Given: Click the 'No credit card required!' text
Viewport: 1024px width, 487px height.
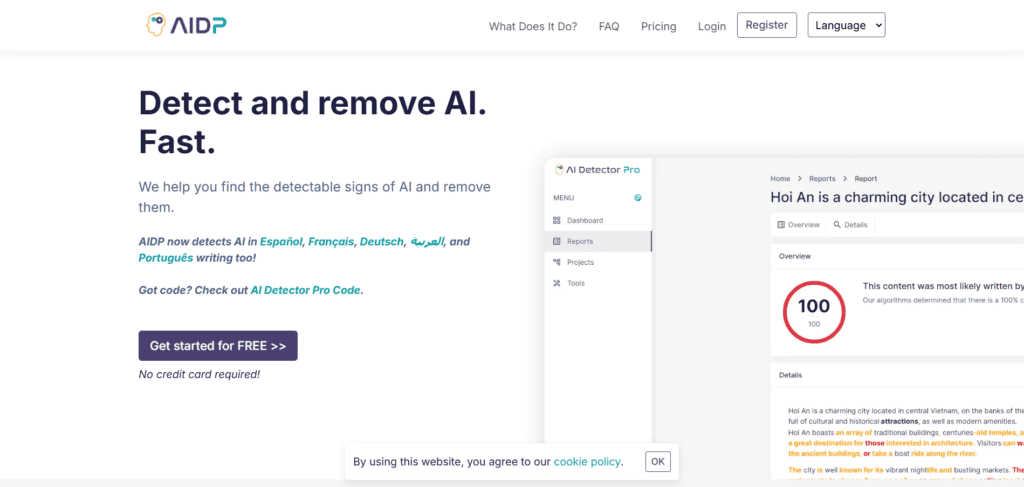Looking at the screenshot, I should click(x=199, y=375).
